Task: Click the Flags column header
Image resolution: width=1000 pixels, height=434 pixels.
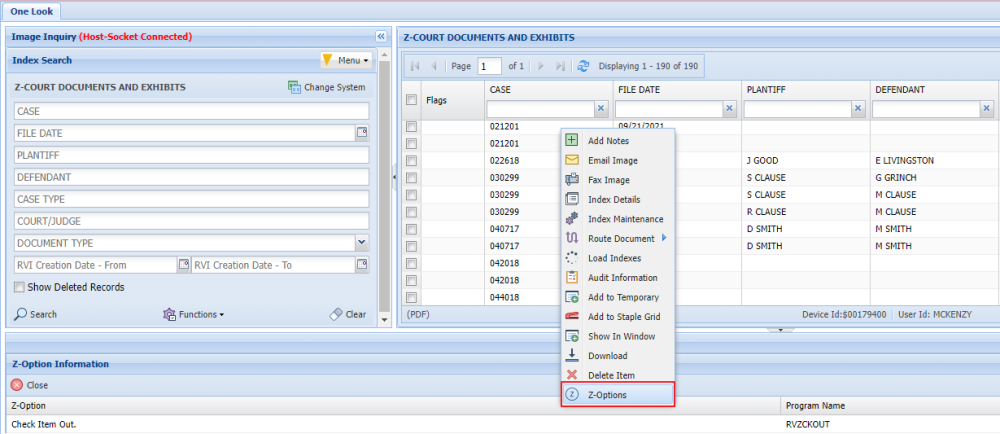Action: 453,100
